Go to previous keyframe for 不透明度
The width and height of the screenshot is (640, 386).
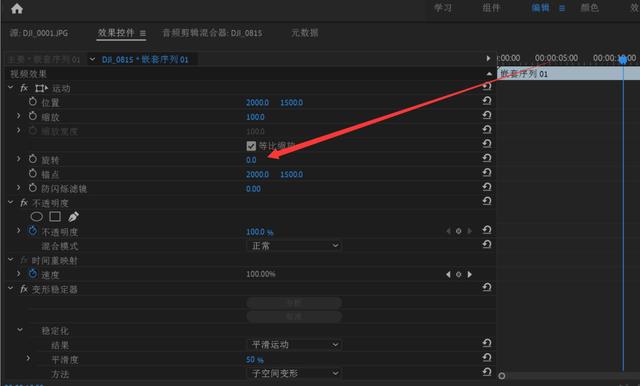point(448,231)
